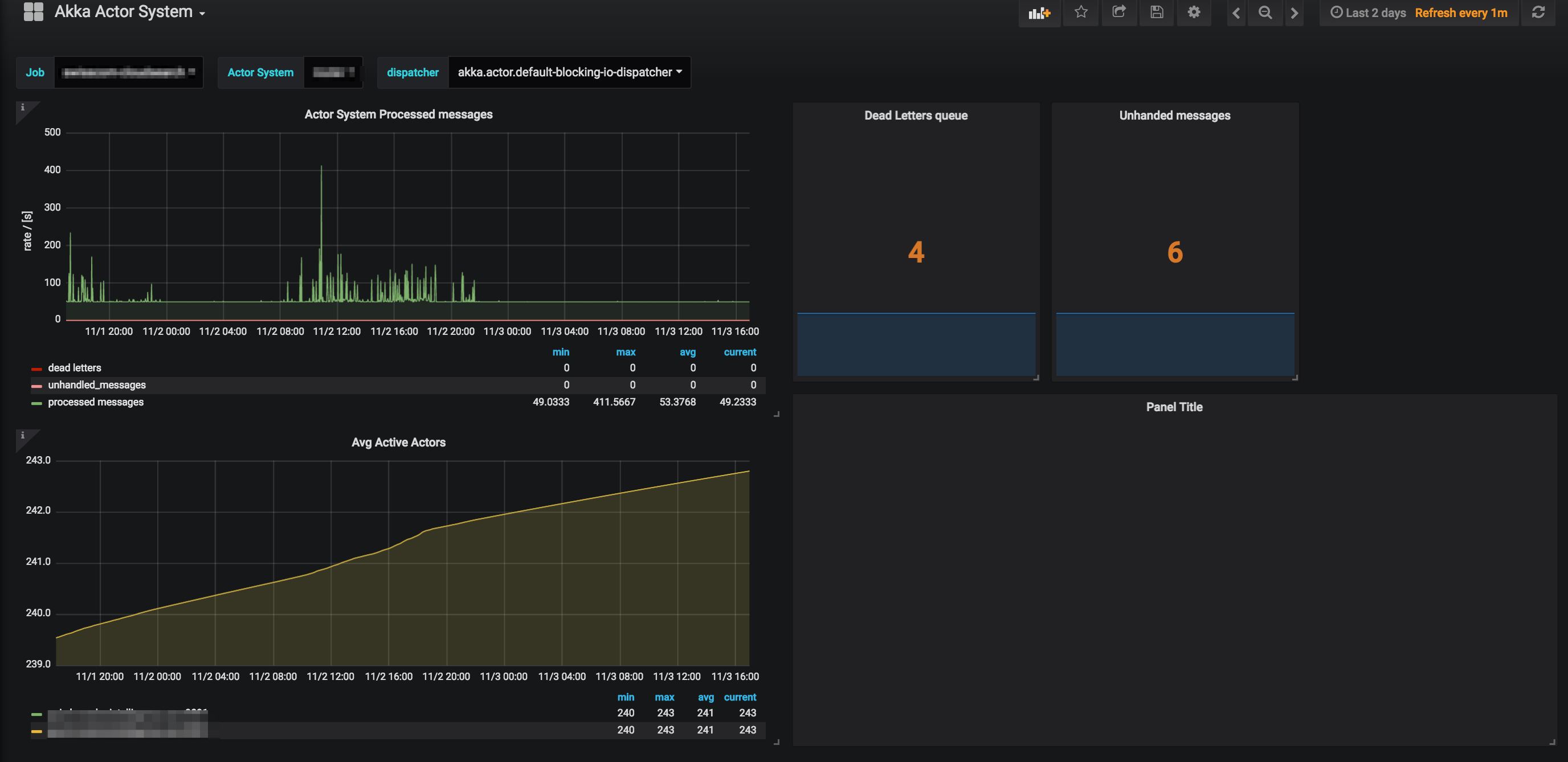The image size is (1568, 762).
Task: Shift time range backward arrow
Action: [1236, 13]
